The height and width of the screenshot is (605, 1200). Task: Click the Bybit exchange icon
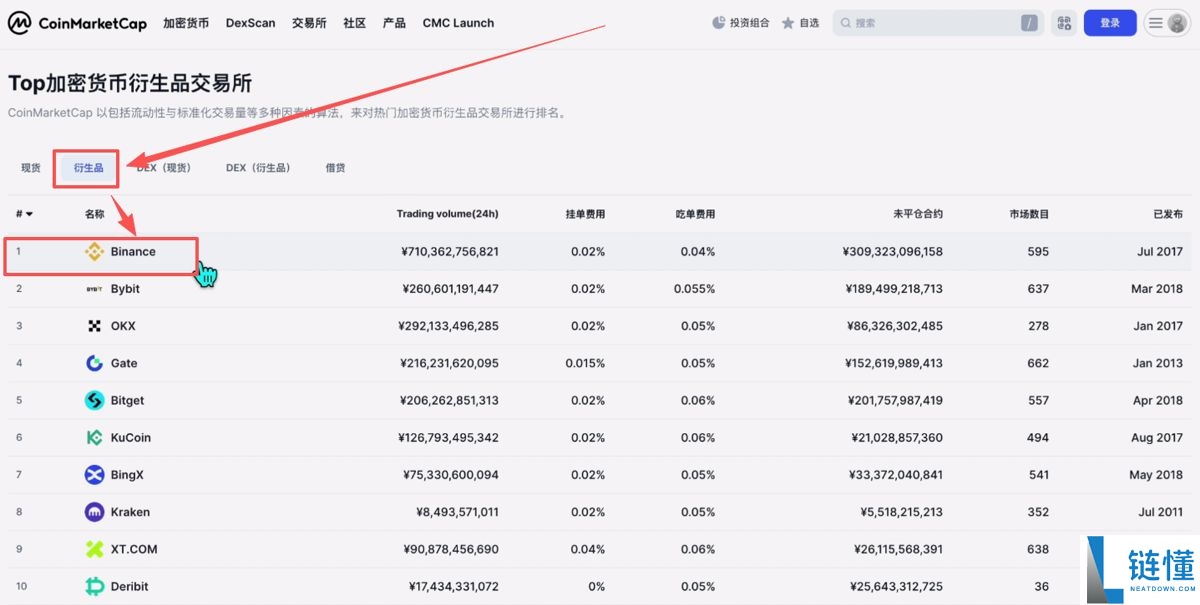pos(92,288)
